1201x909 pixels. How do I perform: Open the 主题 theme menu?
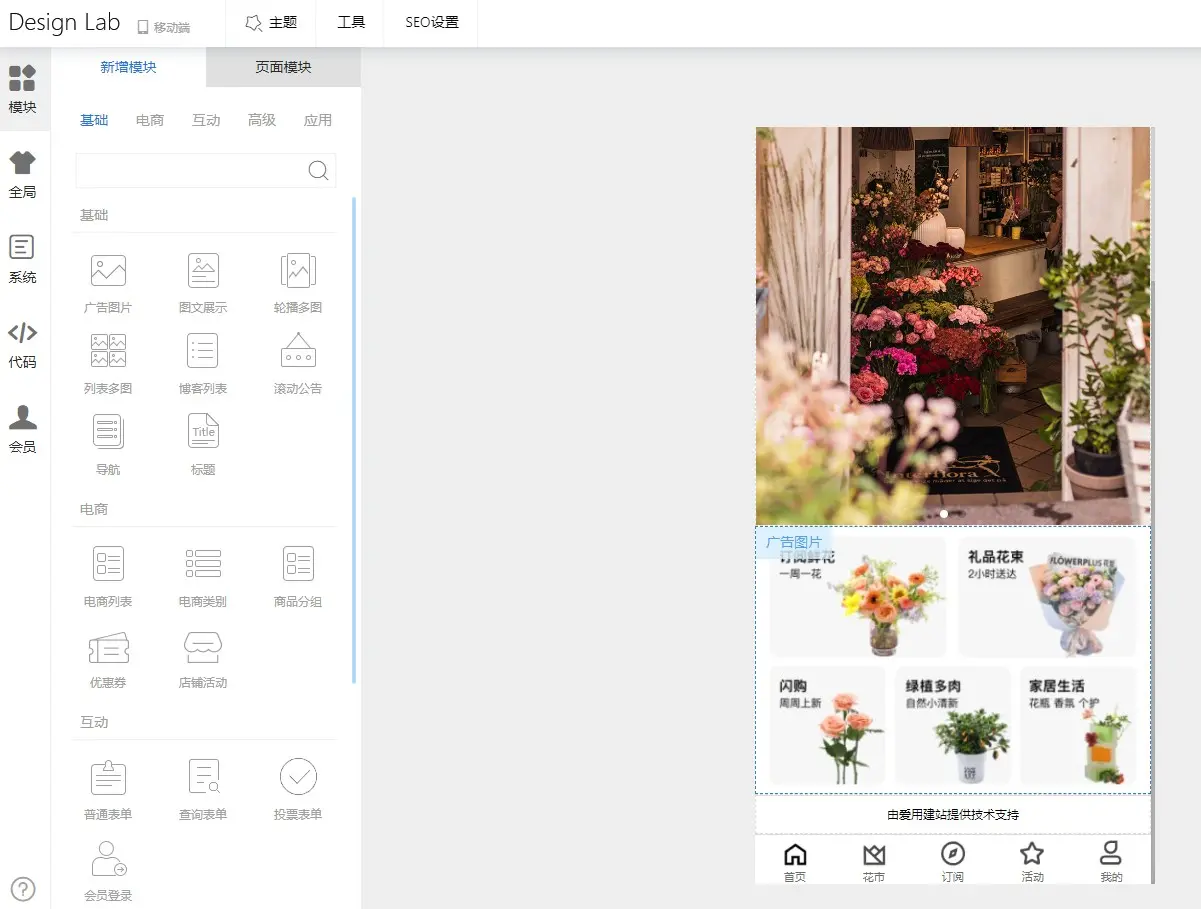(x=271, y=22)
